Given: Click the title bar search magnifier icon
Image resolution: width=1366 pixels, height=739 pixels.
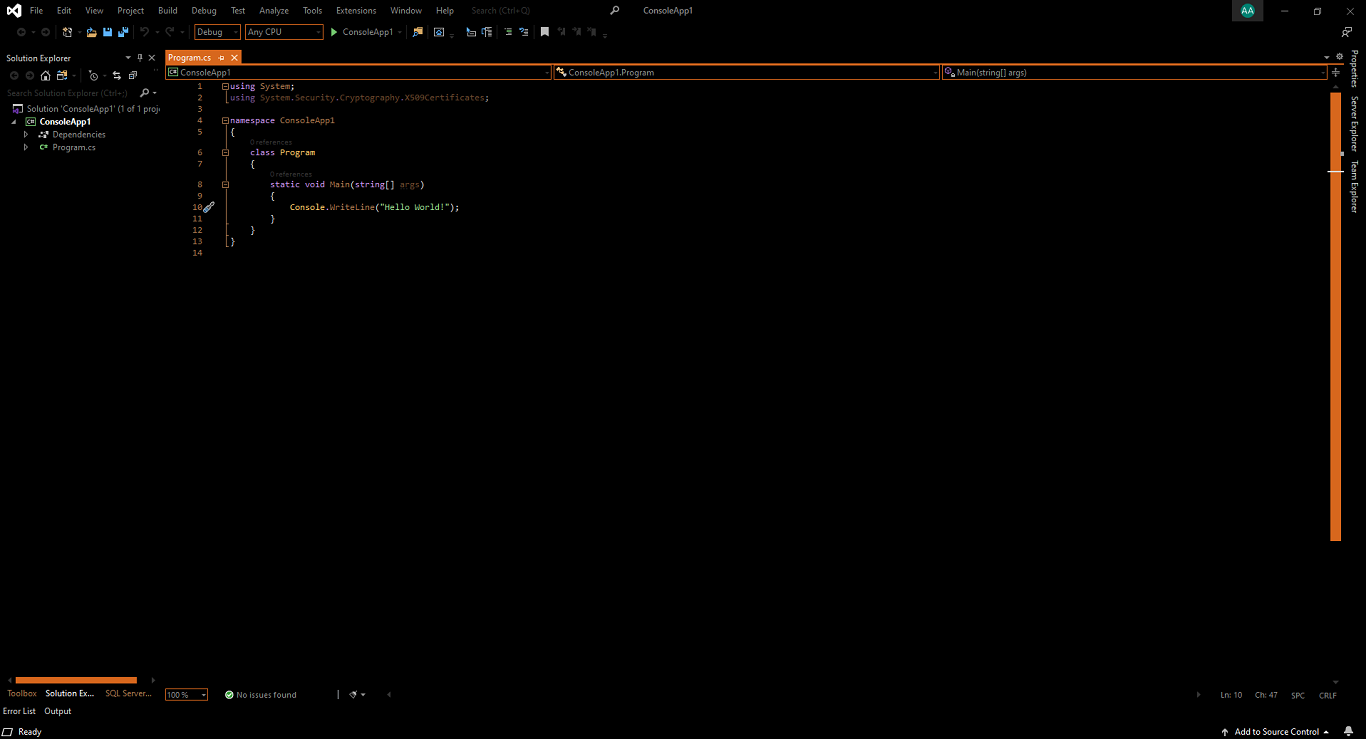Looking at the screenshot, I should click(x=614, y=10).
